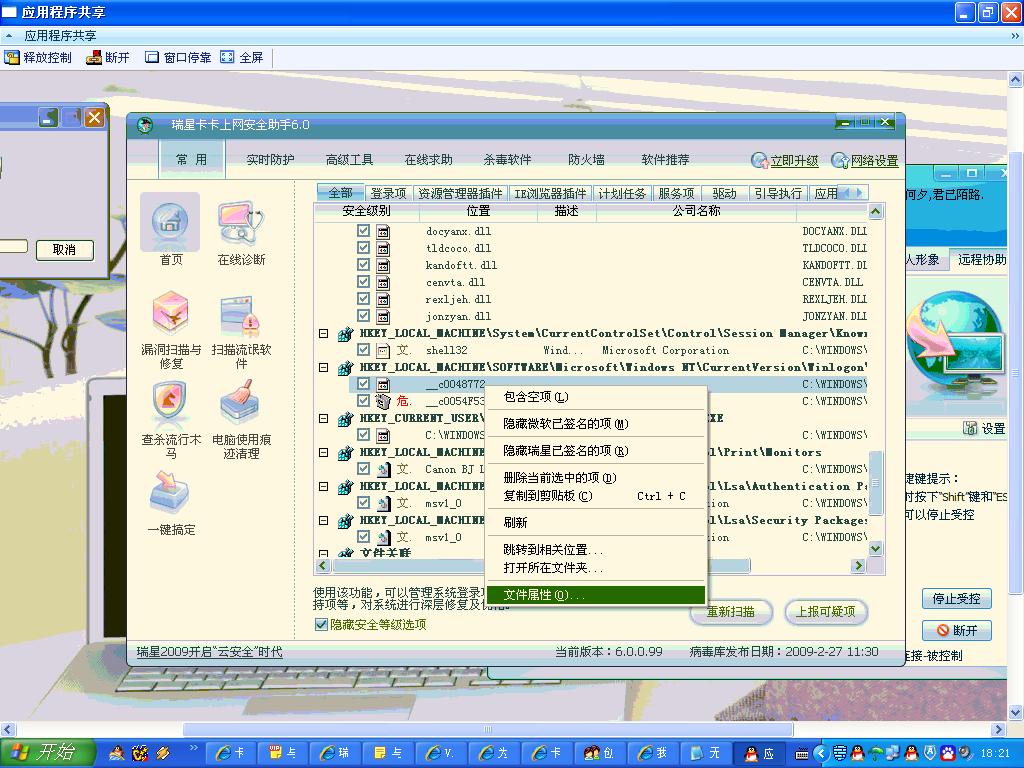Viewport: 1024px width, 768px height.
Task: Choose 包含空项 from context menu
Action: (x=596, y=396)
